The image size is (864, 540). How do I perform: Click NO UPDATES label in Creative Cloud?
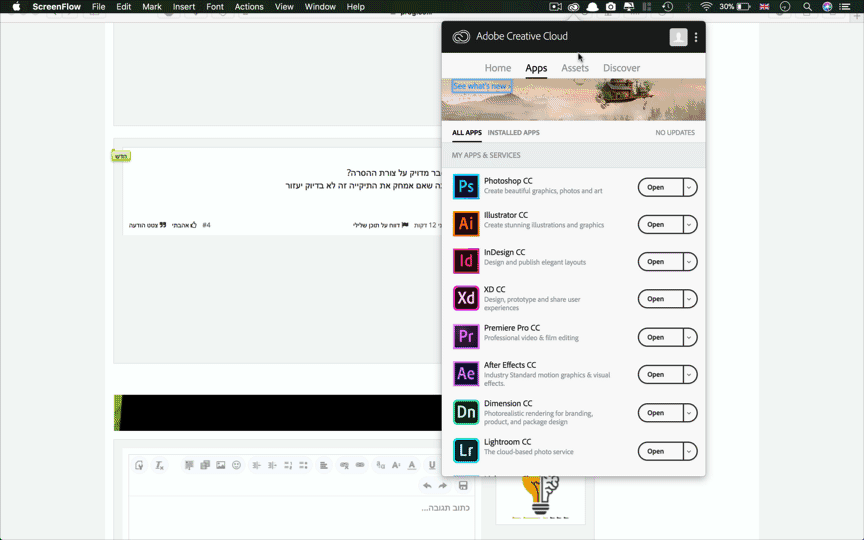(x=674, y=133)
